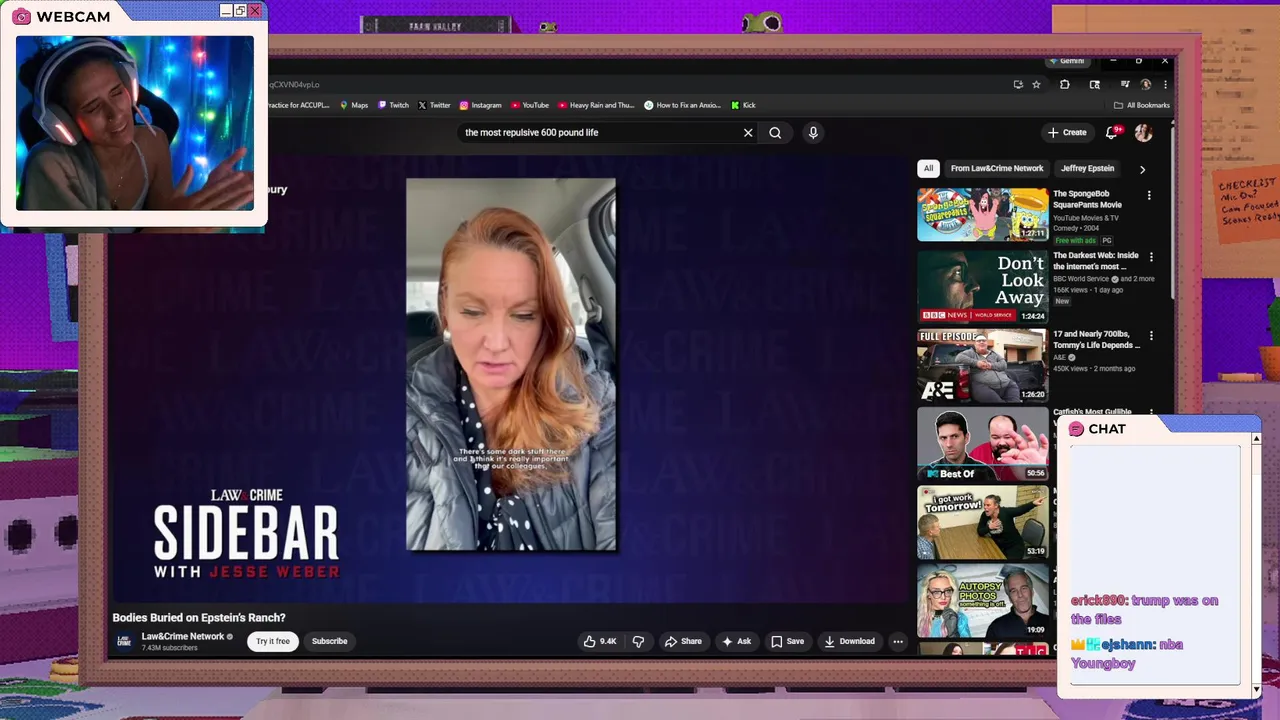Open The Darkest Web BBC video thumbnail
The width and height of the screenshot is (1280, 720).
tap(982, 286)
